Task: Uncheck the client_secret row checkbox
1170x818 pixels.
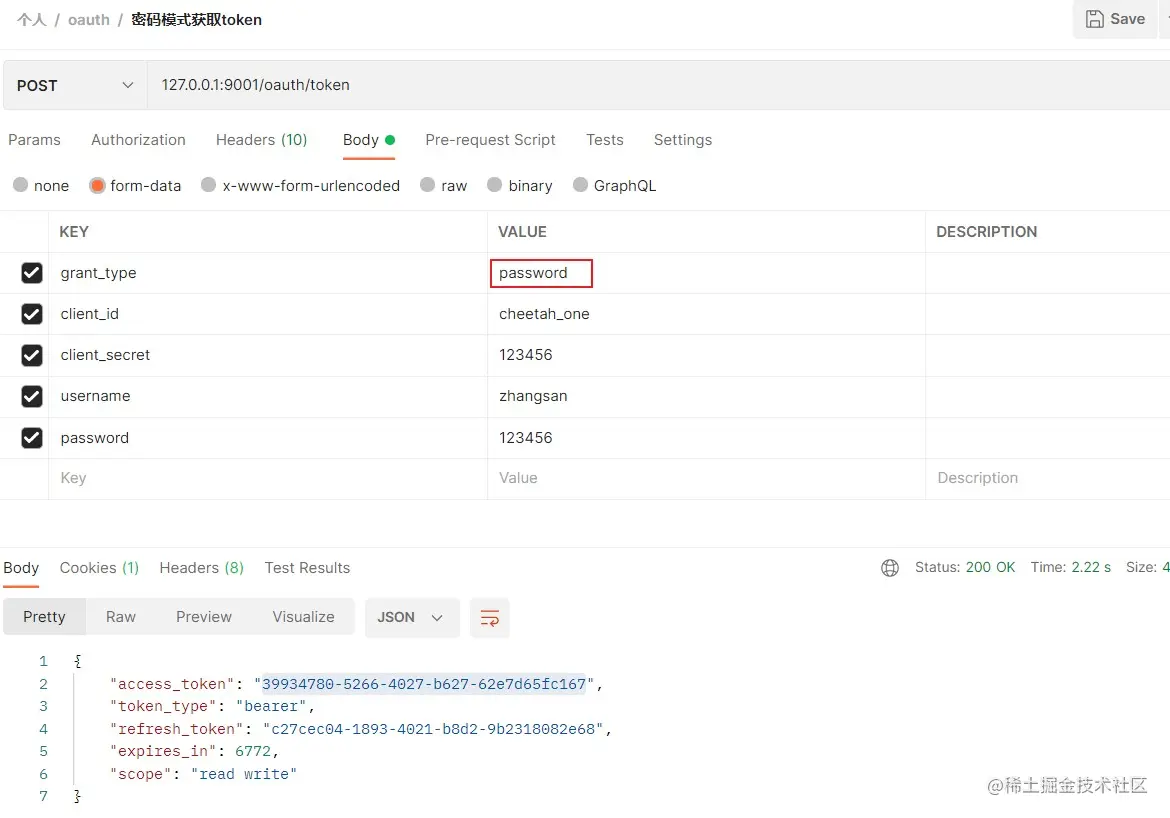Action: [x=31, y=355]
